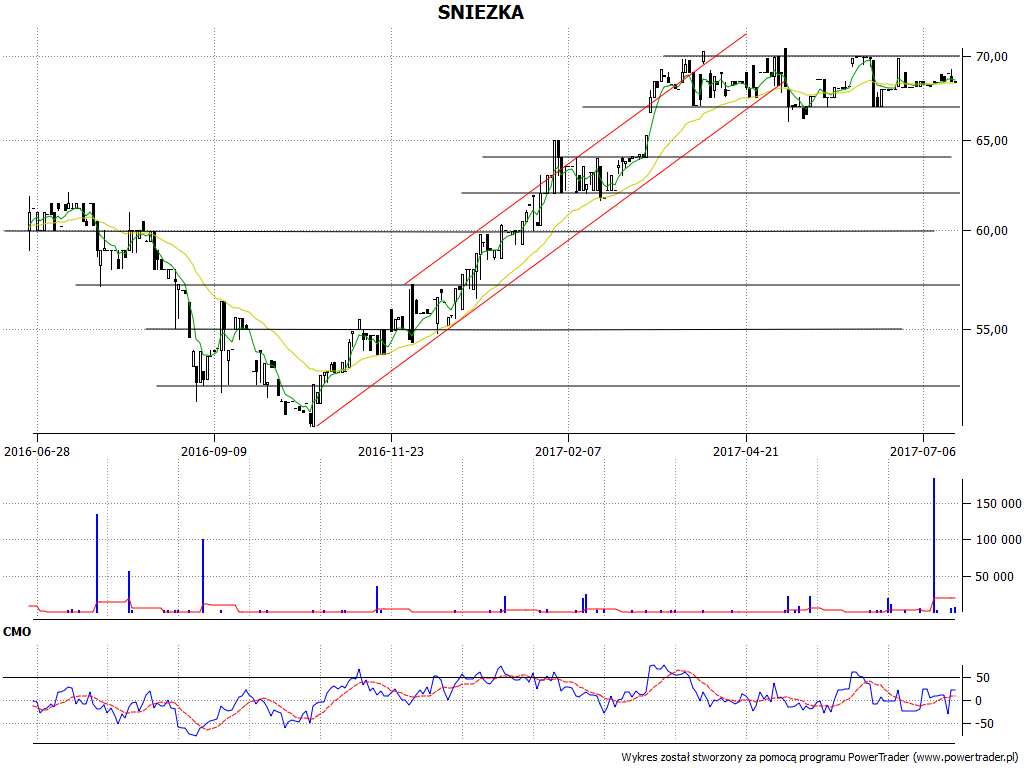The height and width of the screenshot is (768, 1024).
Task: Click the CMO axis value 50
Action: tap(983, 678)
